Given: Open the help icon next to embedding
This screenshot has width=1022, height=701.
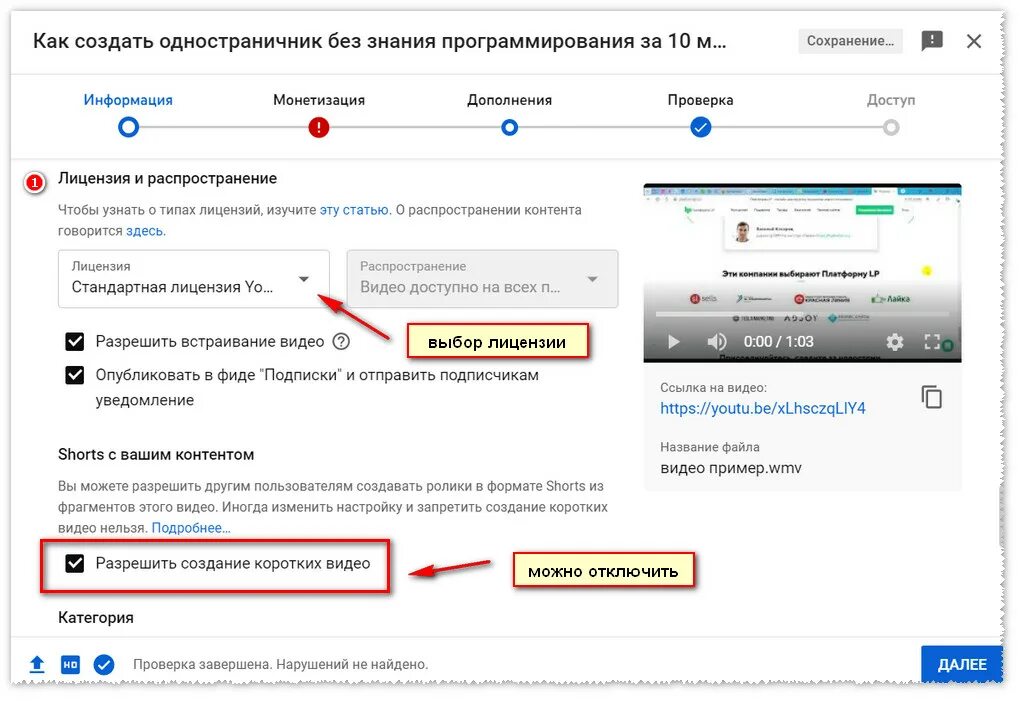Looking at the screenshot, I should pos(341,341).
